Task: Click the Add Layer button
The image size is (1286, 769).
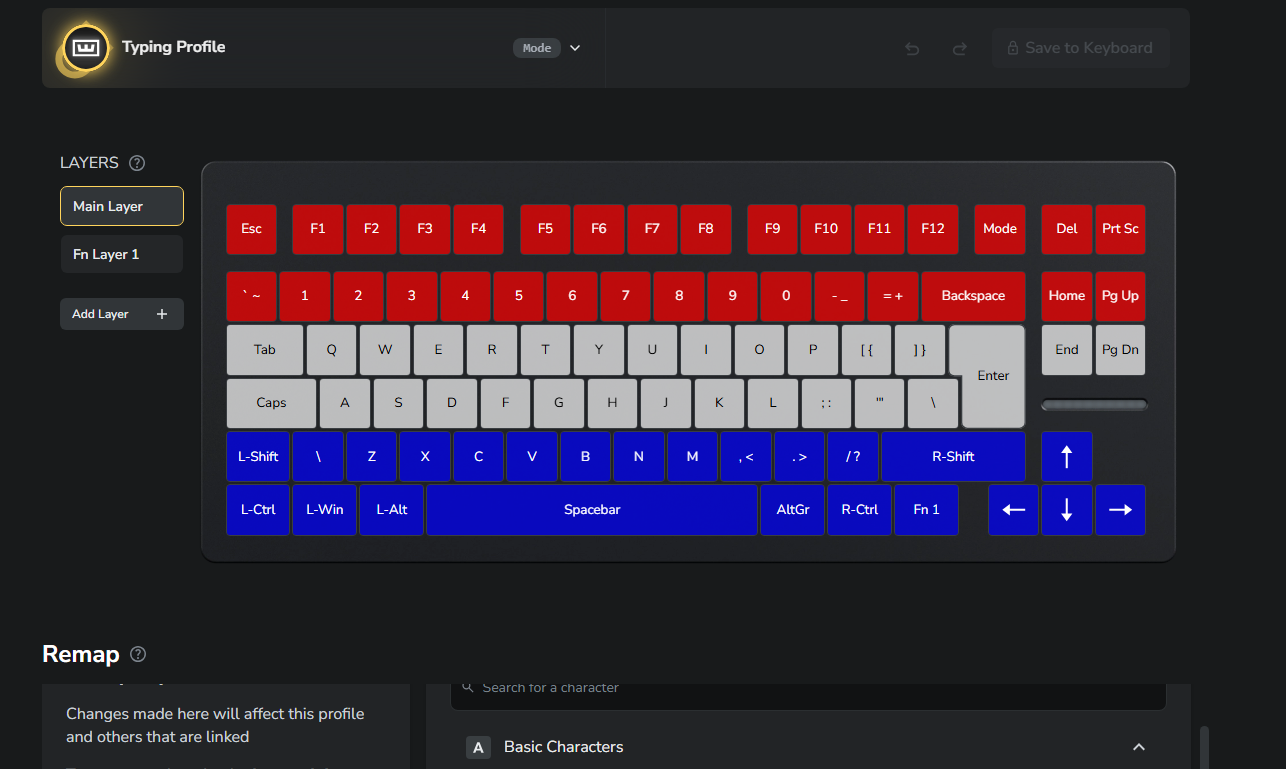Action: click(122, 314)
